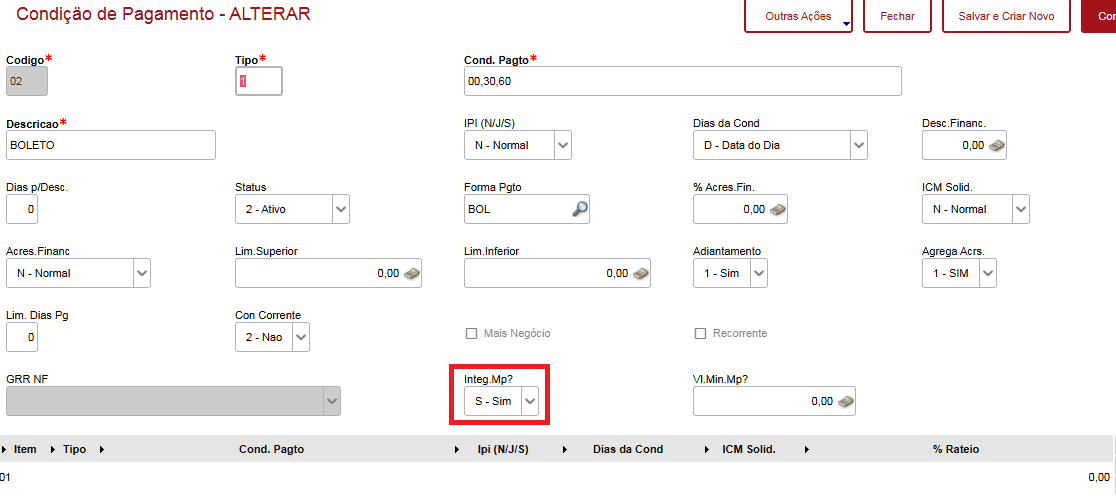Click the Descricao input field

[x=111, y=145]
